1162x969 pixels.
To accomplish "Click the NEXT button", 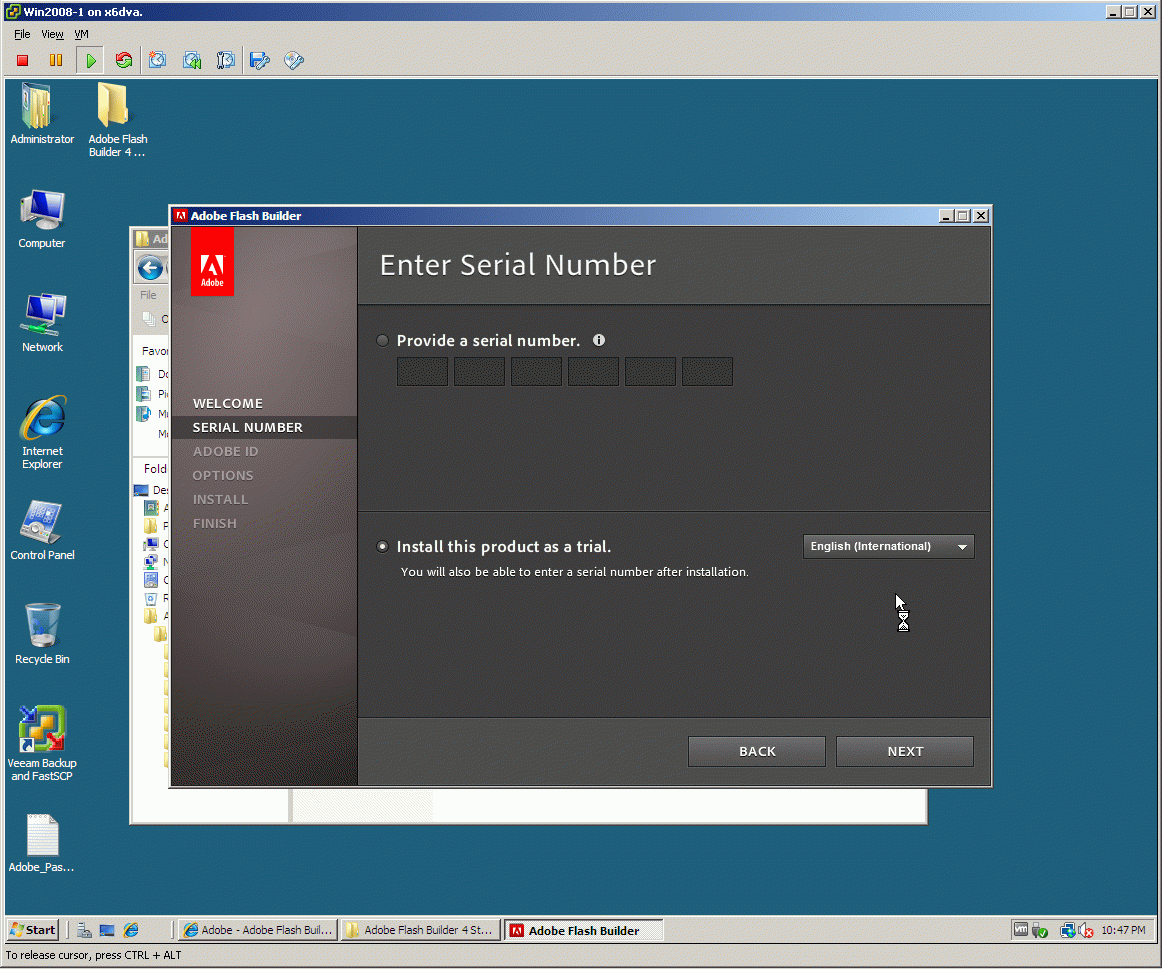I will point(905,751).
